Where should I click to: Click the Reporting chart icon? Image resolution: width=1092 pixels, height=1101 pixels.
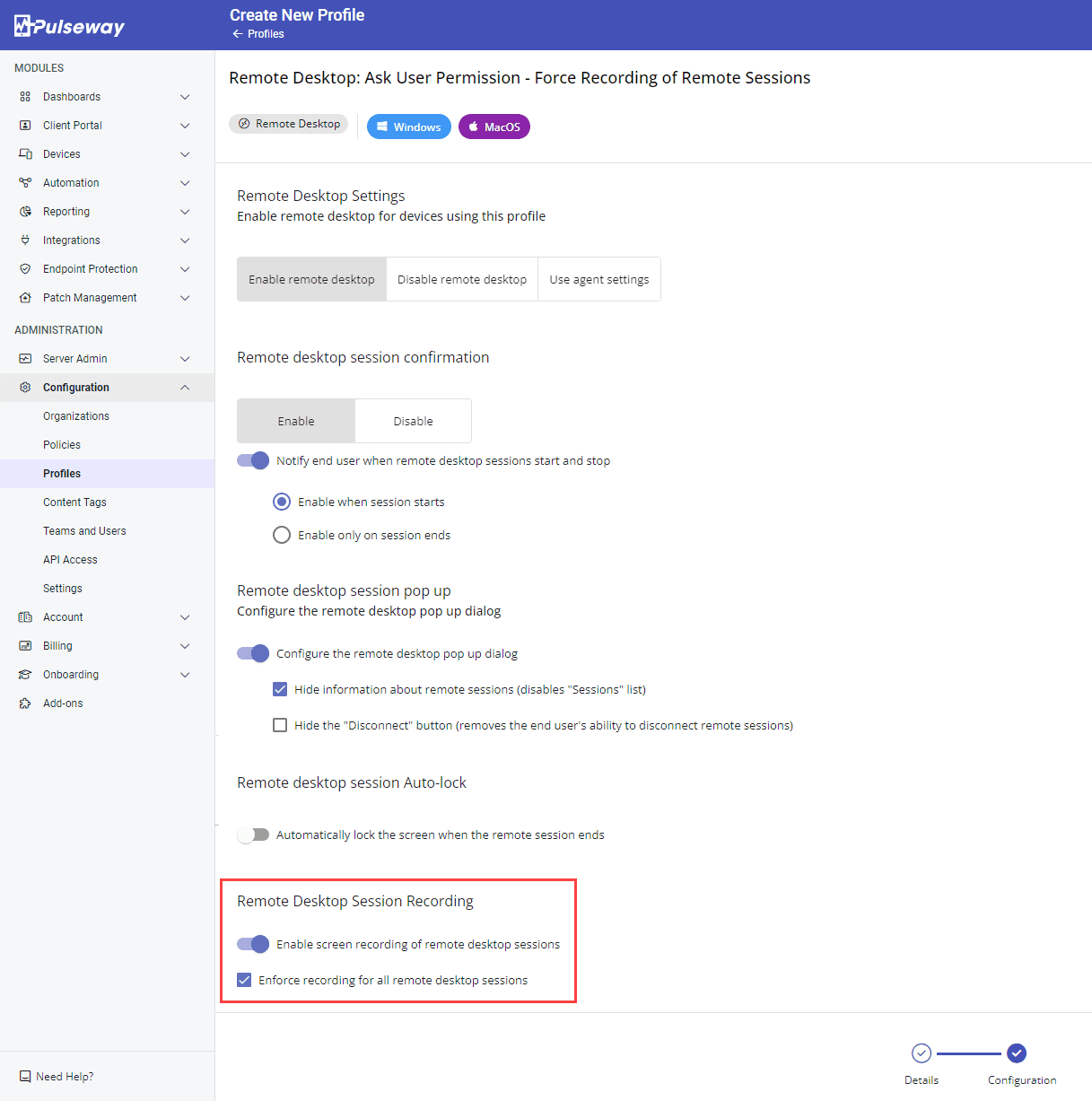coord(25,212)
